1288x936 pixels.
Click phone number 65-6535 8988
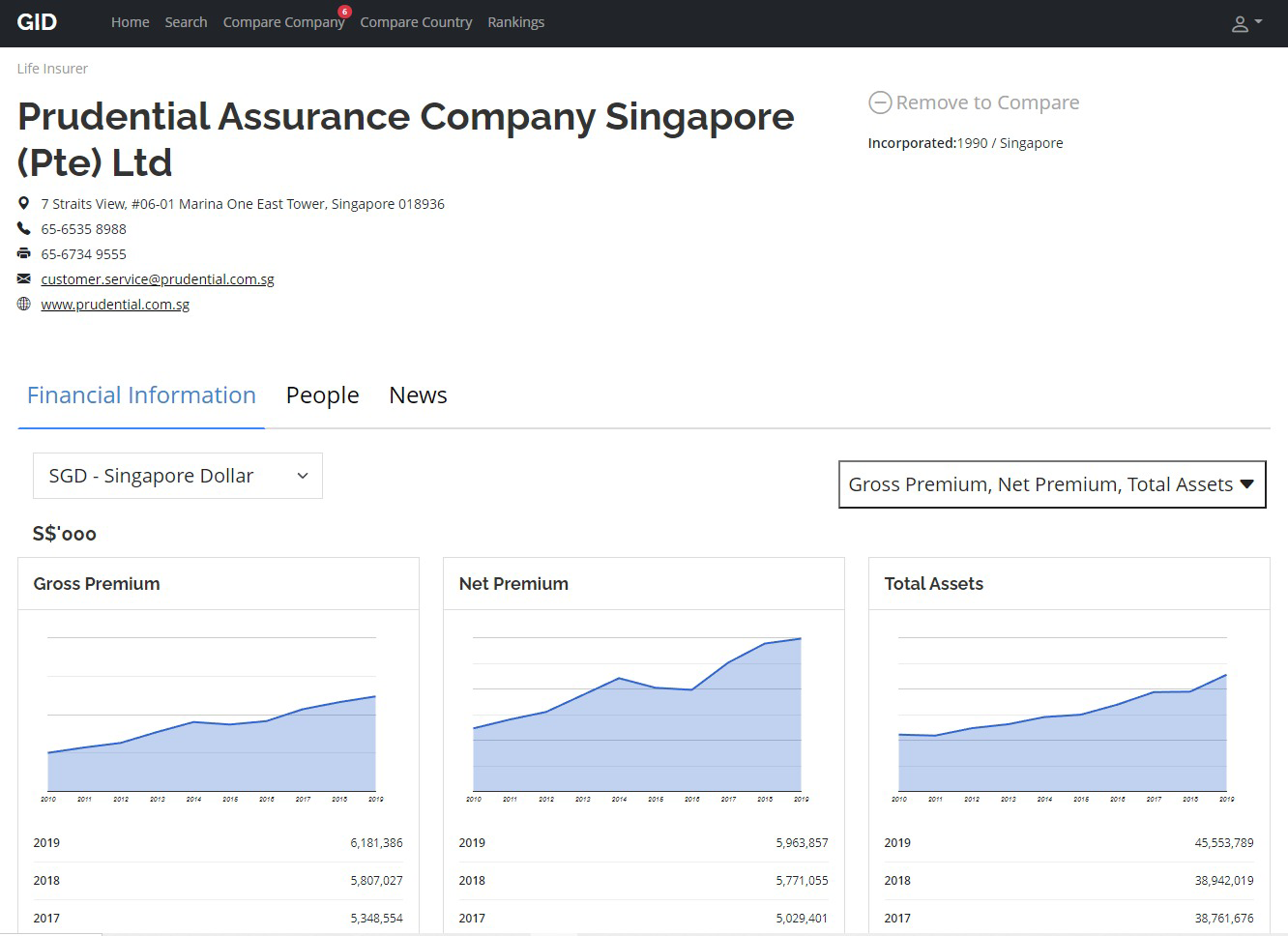point(83,229)
